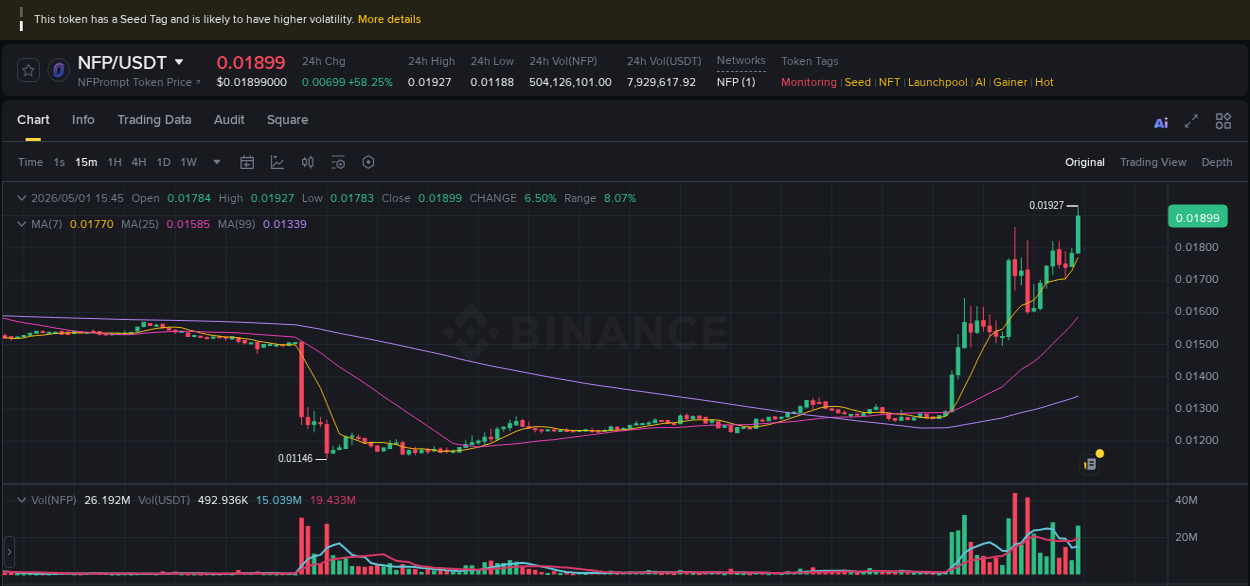Viewport: 1250px width, 586px height.
Task: Click the MA(99) indicator label
Action: pos(237,224)
